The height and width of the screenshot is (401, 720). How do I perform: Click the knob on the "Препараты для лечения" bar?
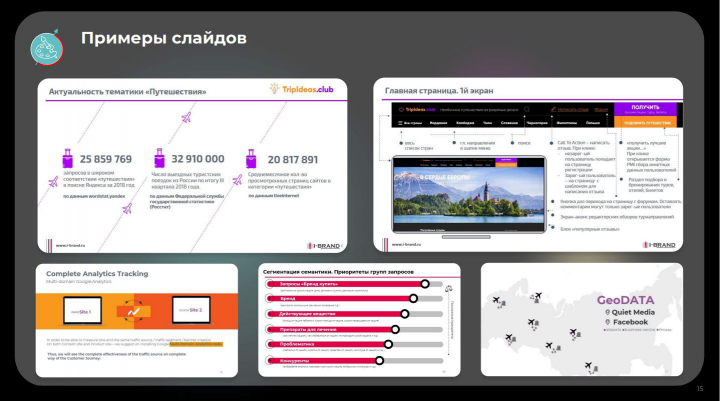click(x=395, y=329)
